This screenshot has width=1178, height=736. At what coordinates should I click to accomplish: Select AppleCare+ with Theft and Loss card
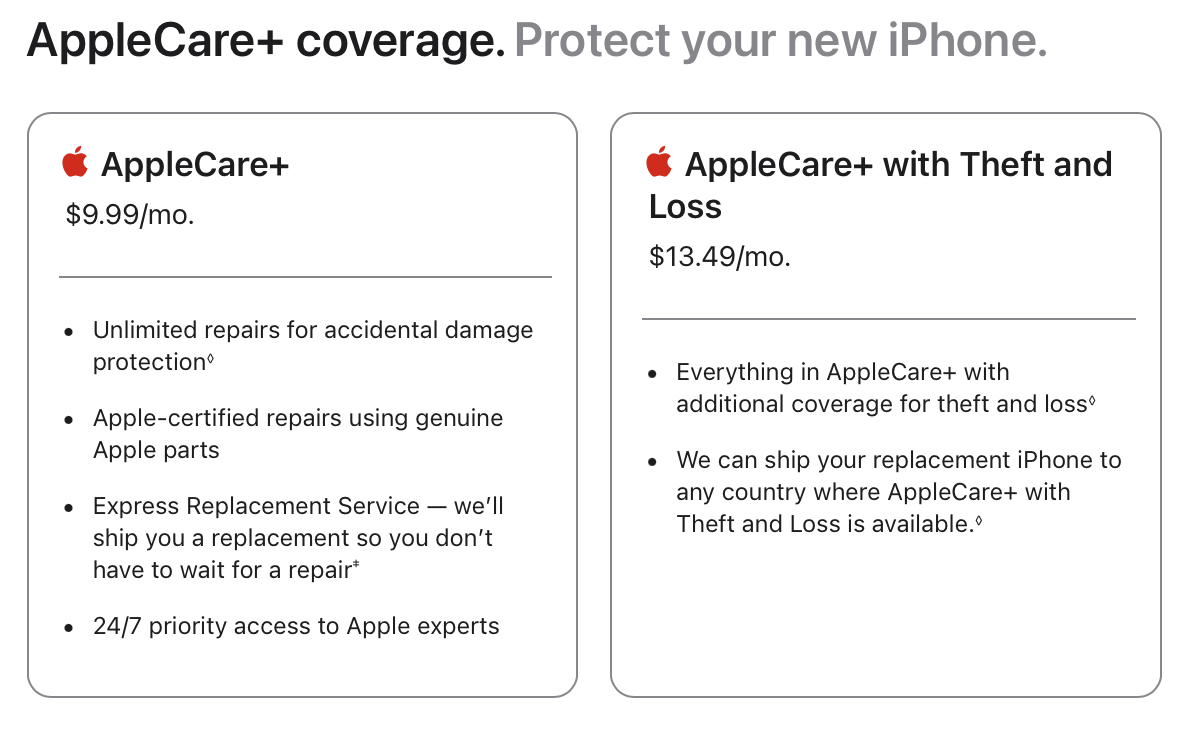(886, 405)
